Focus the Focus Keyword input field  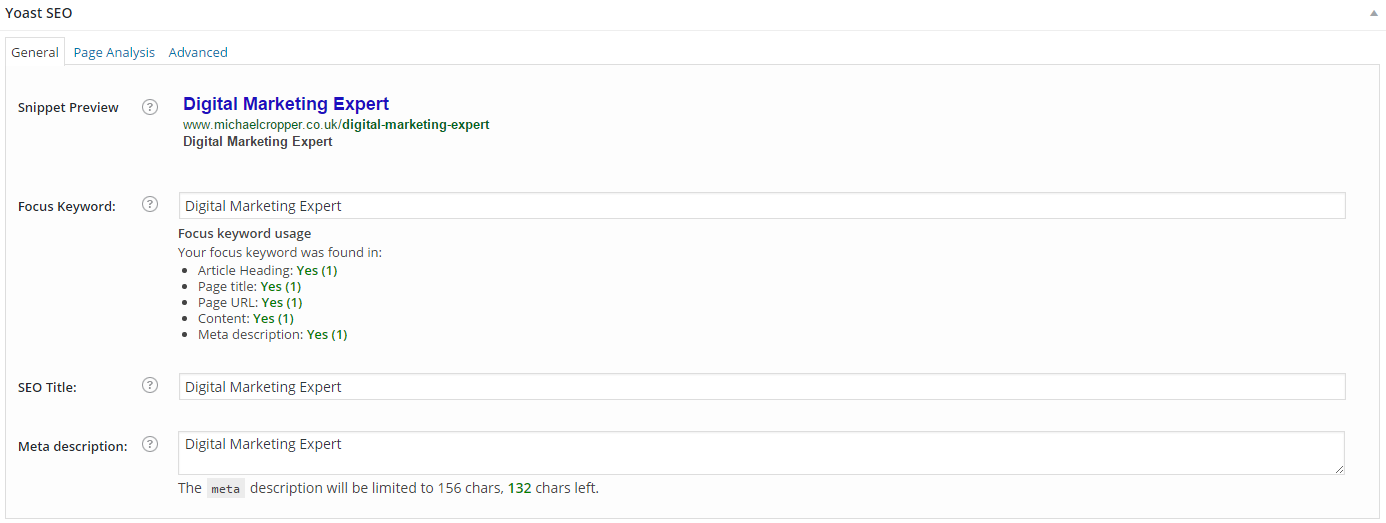(762, 206)
